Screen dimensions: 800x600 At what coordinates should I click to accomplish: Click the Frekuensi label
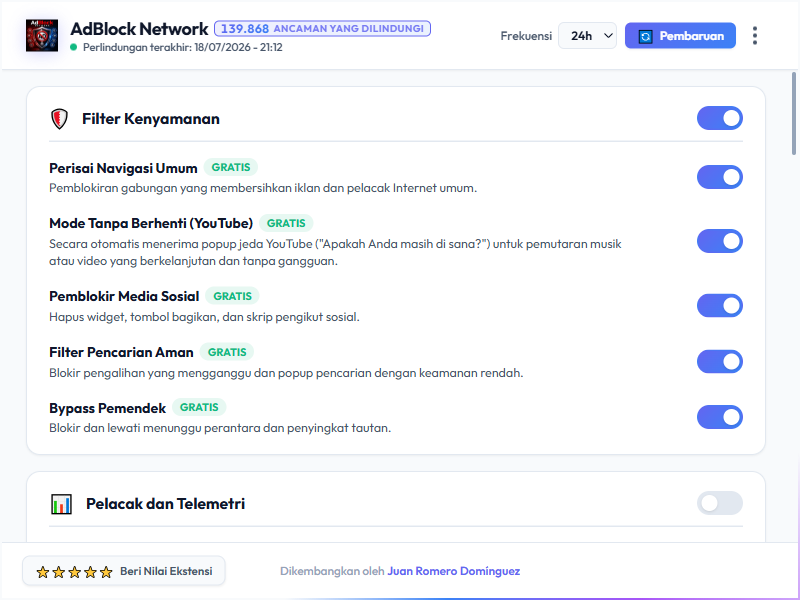coord(526,36)
